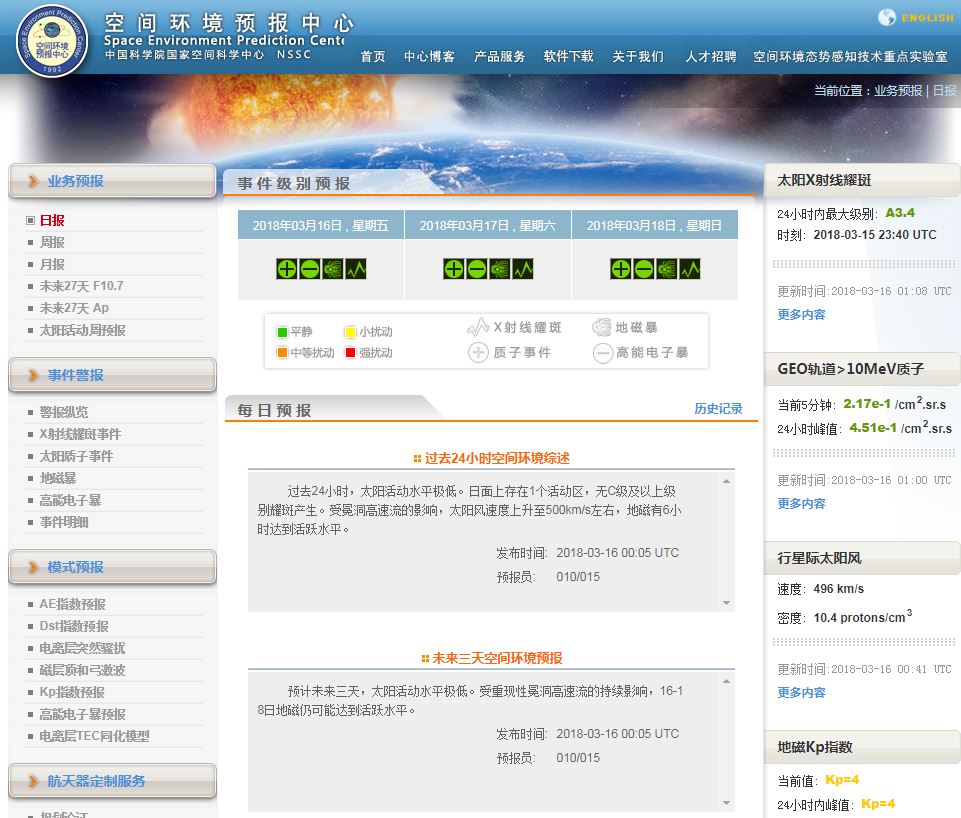Expand the 事件警报 sidebar section

click(x=111, y=375)
